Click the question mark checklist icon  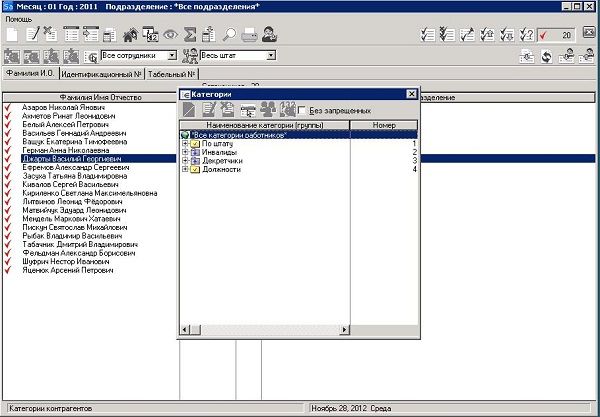pyautogui.click(x=527, y=35)
